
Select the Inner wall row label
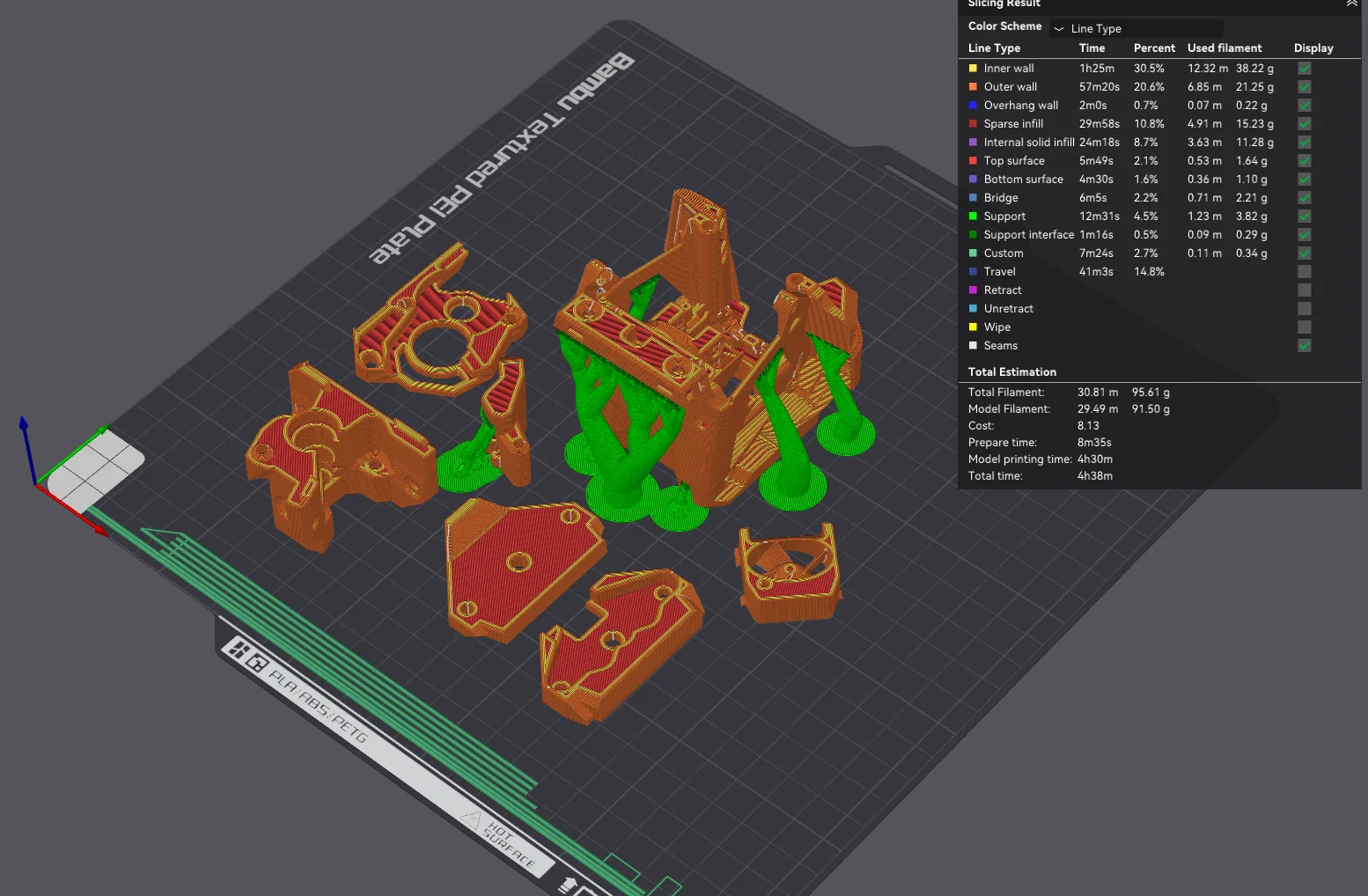point(1009,68)
